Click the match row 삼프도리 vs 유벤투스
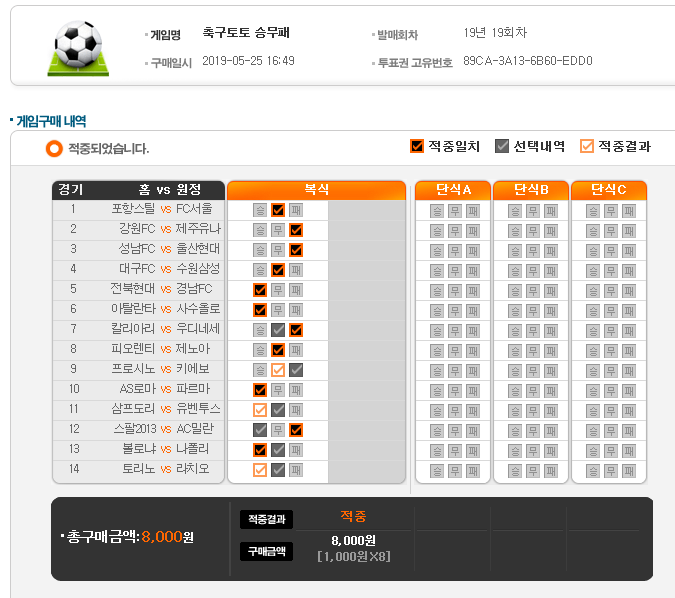 point(138,409)
